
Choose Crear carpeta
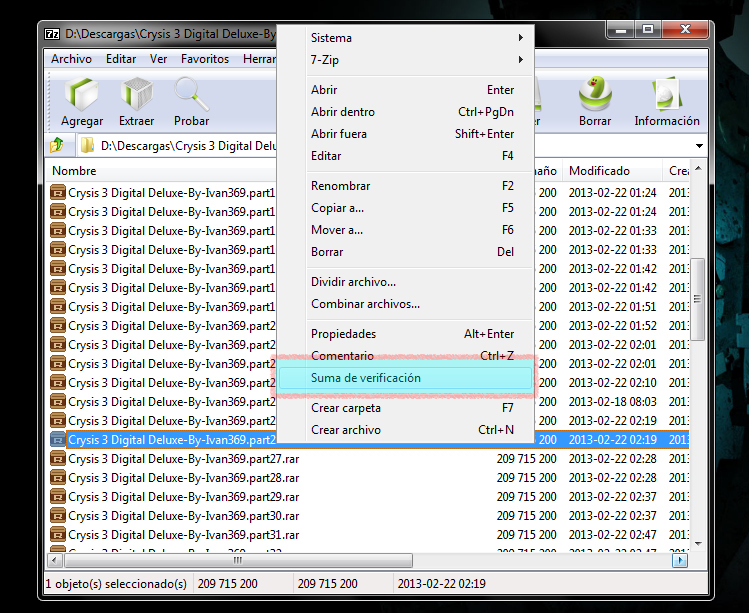click(x=405, y=408)
